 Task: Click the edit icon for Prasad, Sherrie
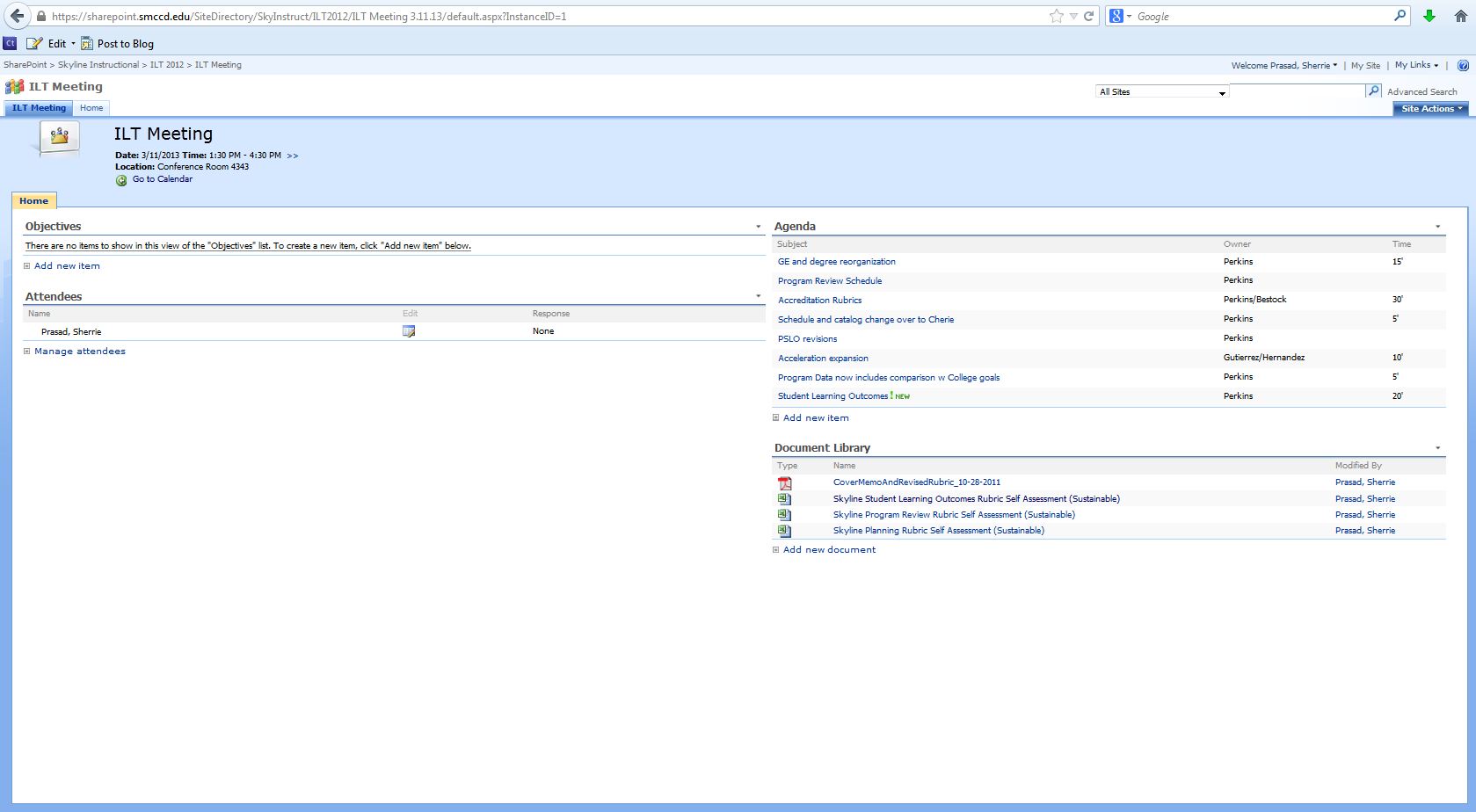pos(409,331)
